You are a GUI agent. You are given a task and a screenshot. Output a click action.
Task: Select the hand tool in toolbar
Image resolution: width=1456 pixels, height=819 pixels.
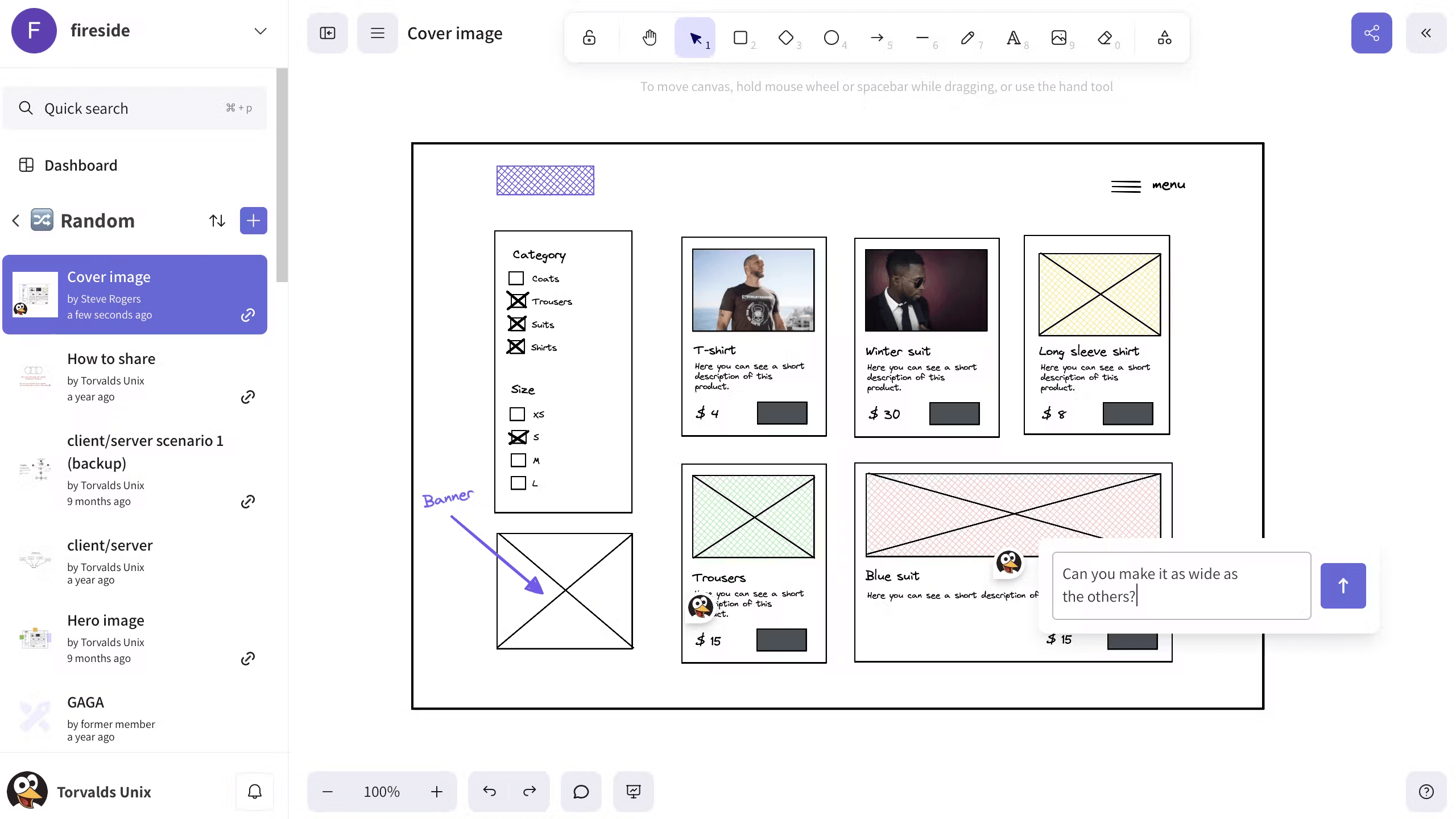click(649, 37)
